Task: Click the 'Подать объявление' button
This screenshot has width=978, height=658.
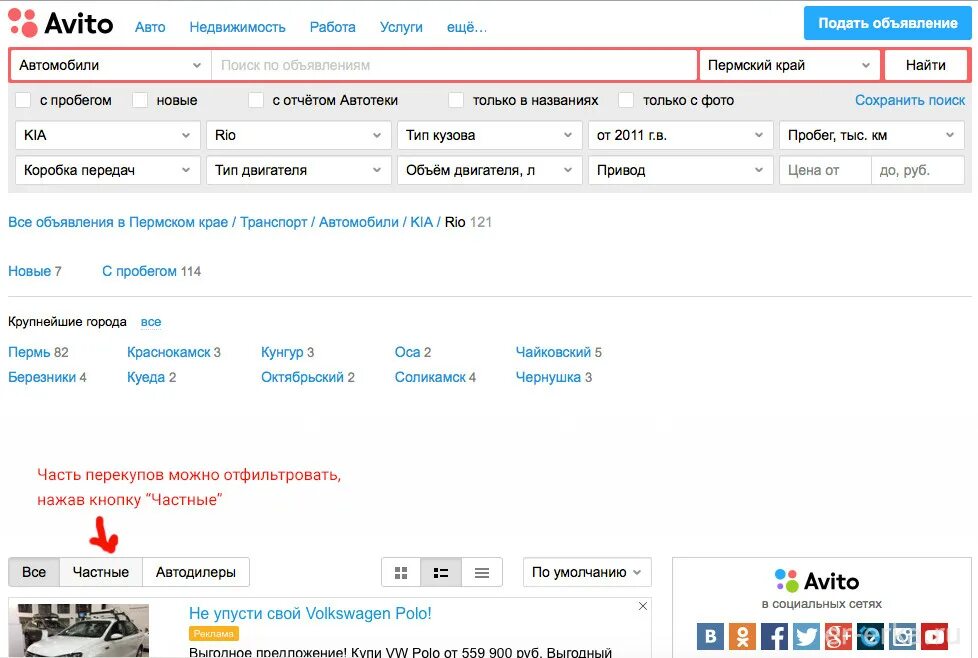Action: click(888, 23)
